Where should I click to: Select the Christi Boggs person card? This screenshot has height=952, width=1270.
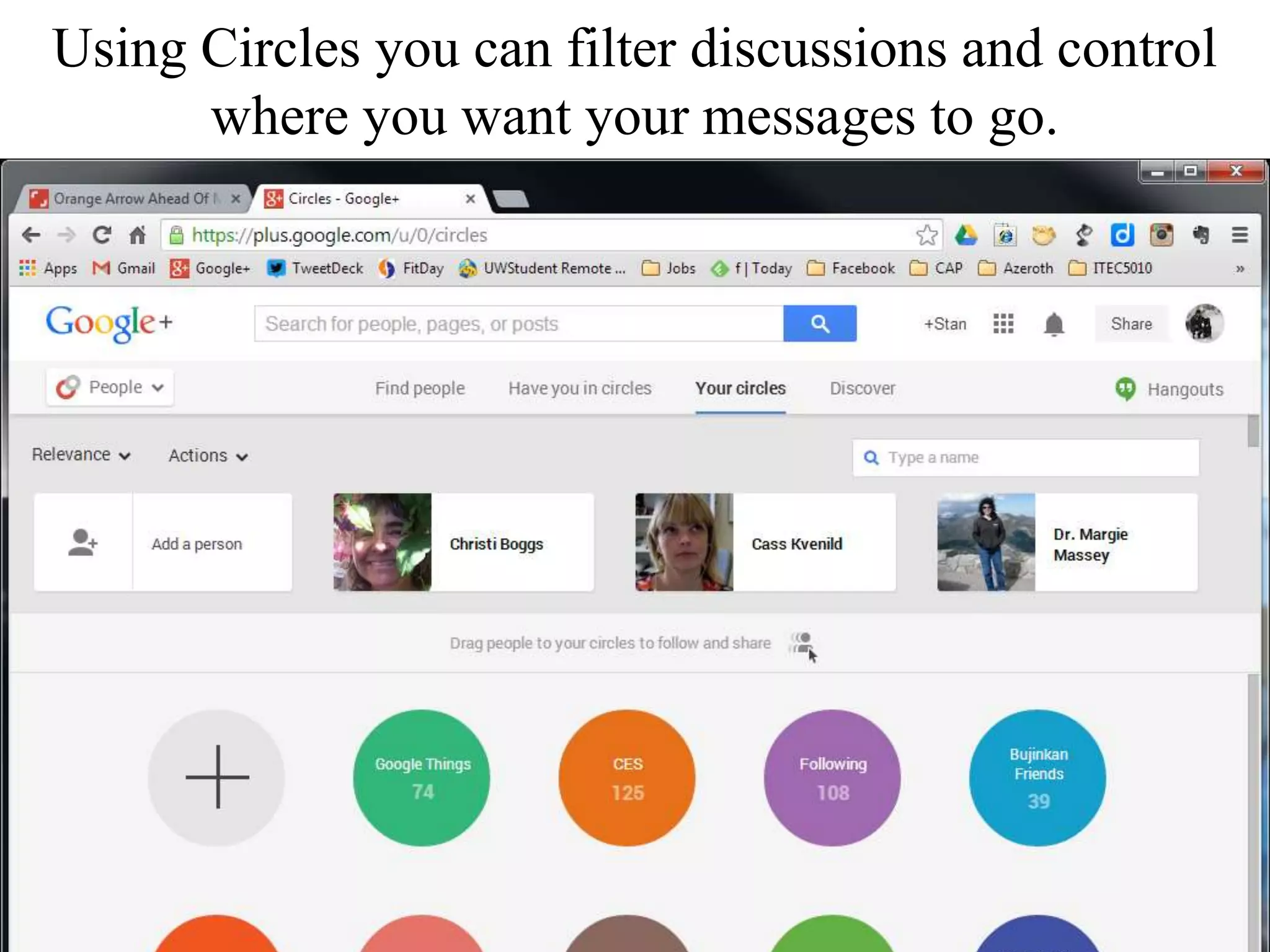point(463,542)
